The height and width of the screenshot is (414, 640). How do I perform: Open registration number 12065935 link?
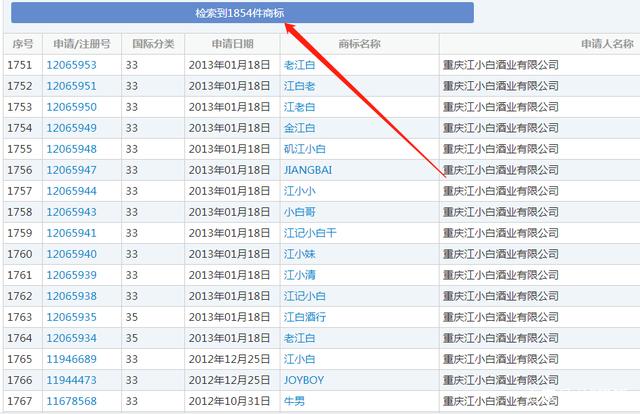71,317
